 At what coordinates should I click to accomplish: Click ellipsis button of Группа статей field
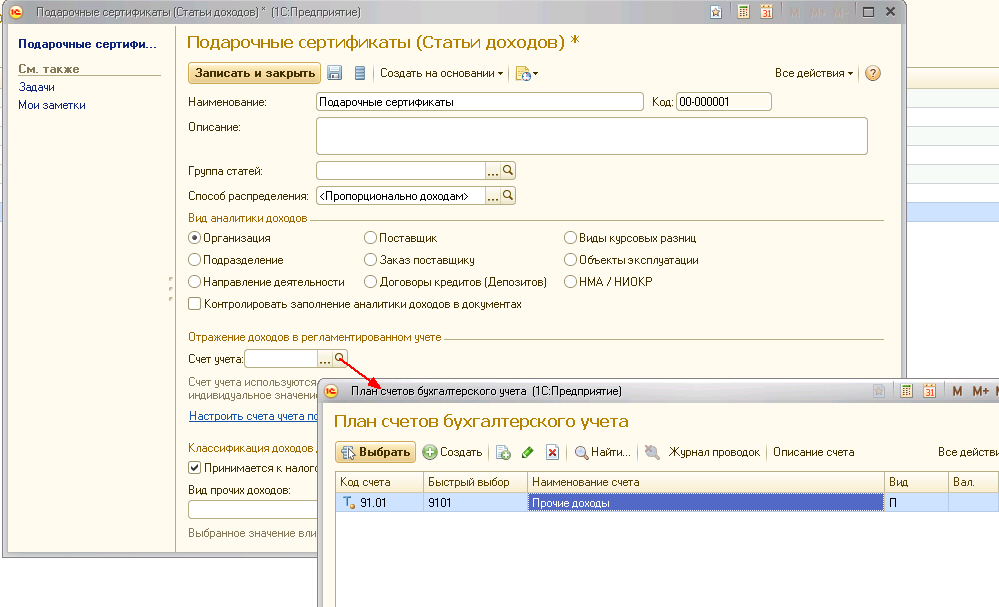[492, 171]
